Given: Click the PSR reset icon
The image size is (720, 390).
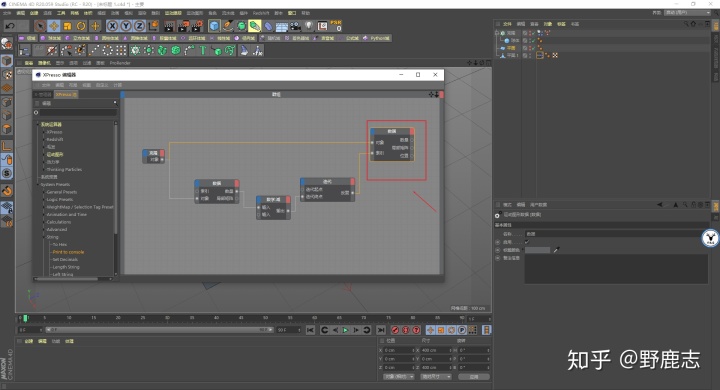Looking at the screenshot, I should [x=336, y=26].
